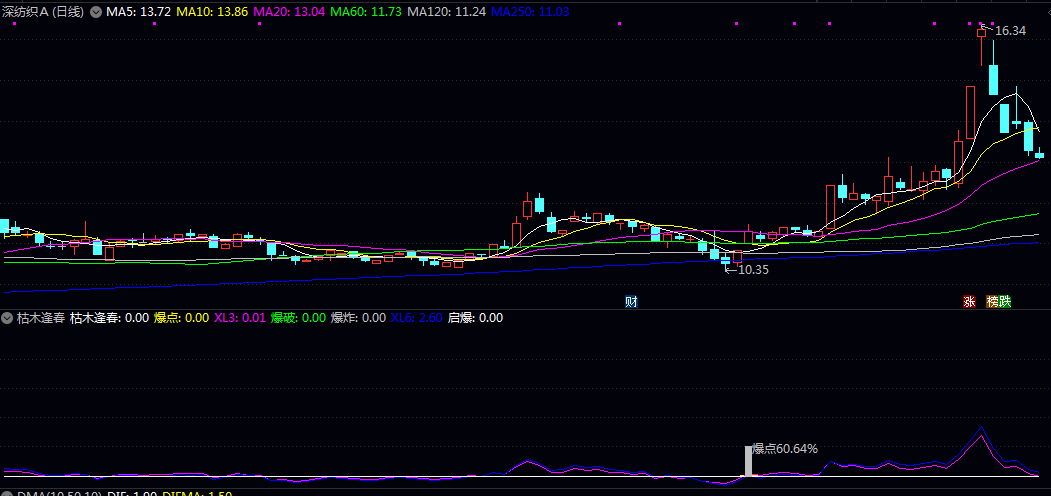The width and height of the screenshot is (1051, 496).
Task: Click the green 跌 event marker
Action: click(x=1004, y=302)
